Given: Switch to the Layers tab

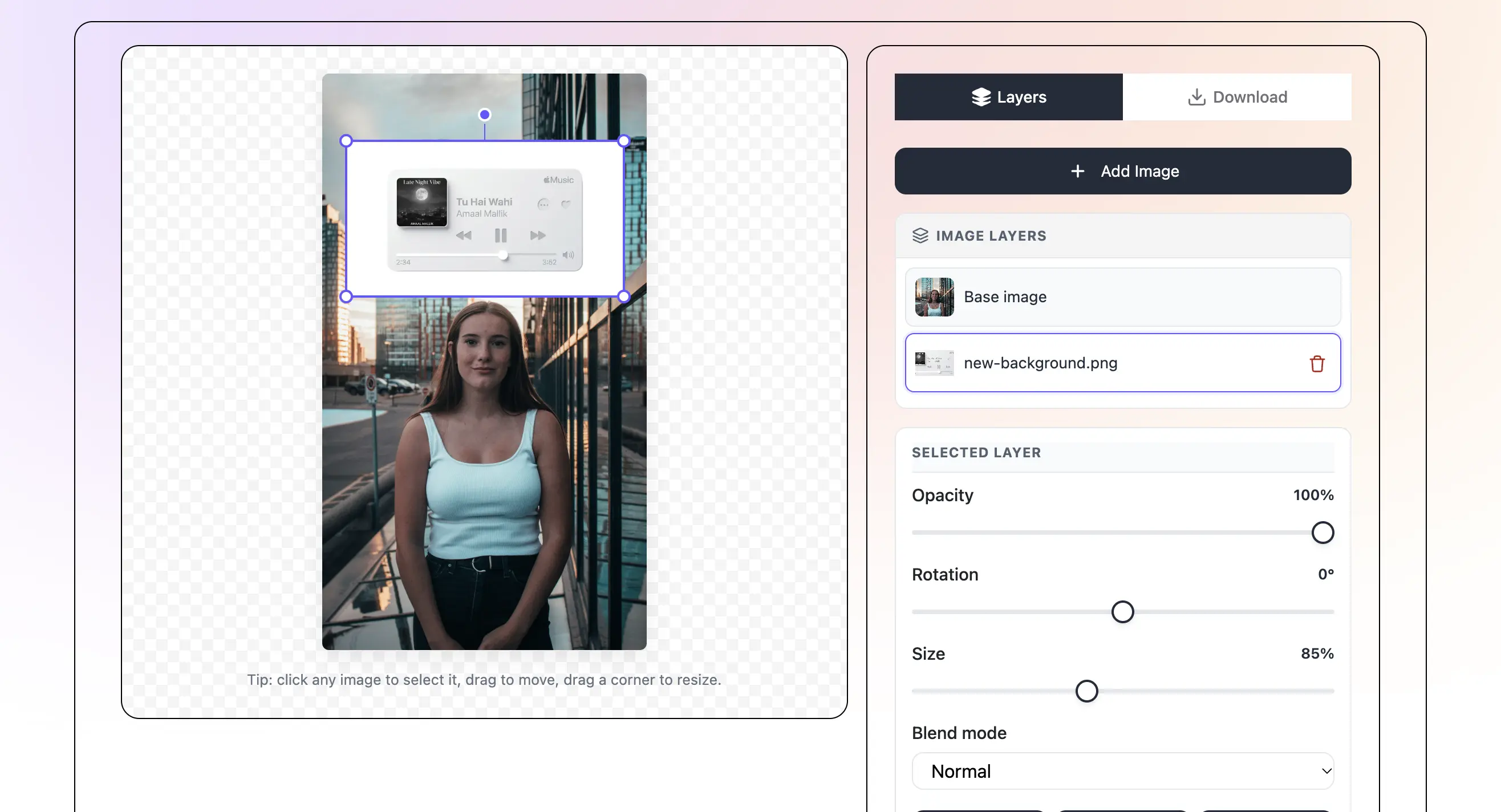Looking at the screenshot, I should [1009, 97].
